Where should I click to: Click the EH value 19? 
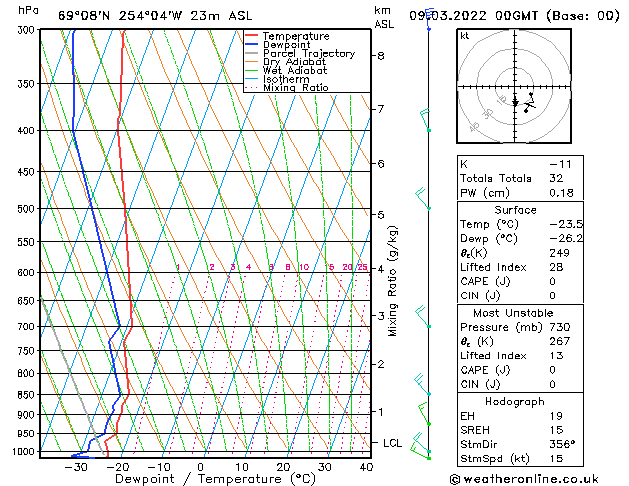556,416
